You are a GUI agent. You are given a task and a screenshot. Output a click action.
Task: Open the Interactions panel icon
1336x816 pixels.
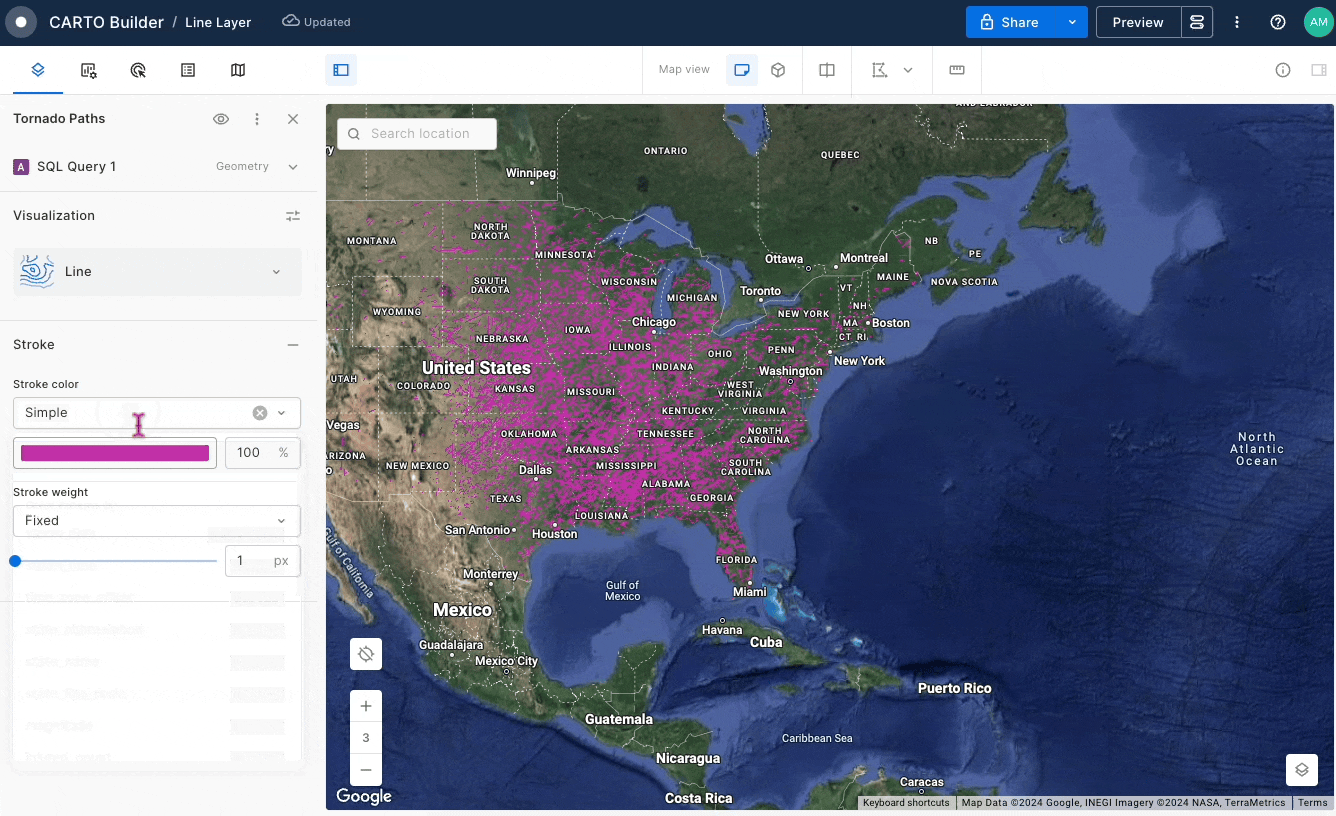(x=138, y=70)
